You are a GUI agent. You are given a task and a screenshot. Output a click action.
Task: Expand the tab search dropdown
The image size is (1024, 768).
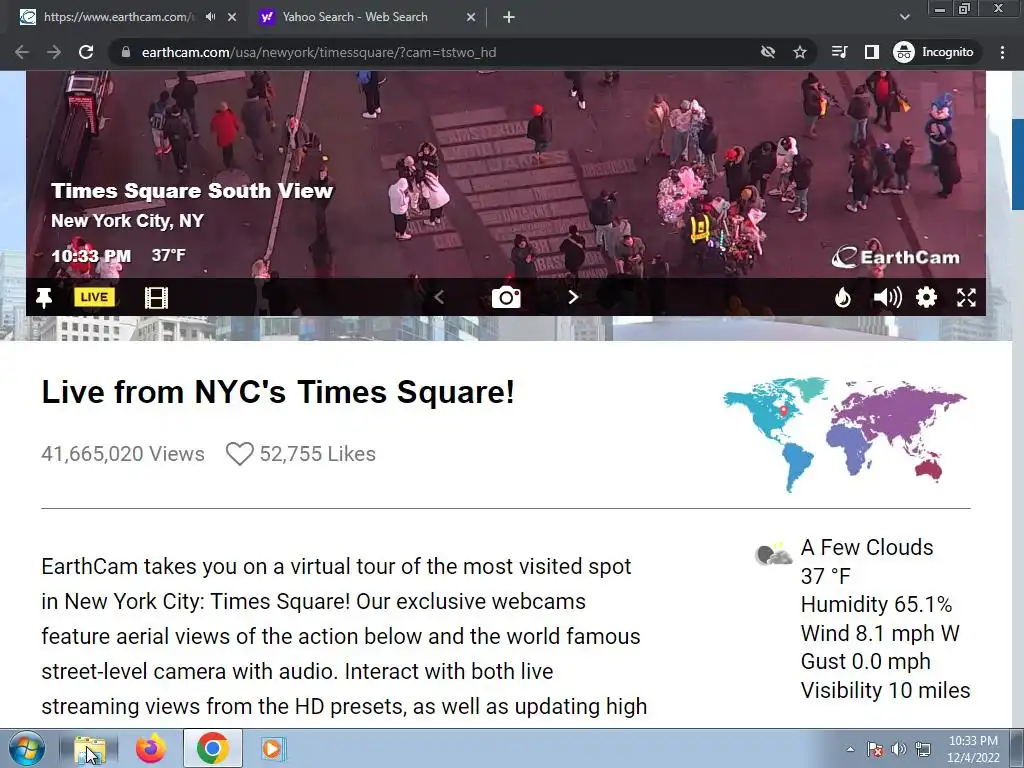point(904,17)
